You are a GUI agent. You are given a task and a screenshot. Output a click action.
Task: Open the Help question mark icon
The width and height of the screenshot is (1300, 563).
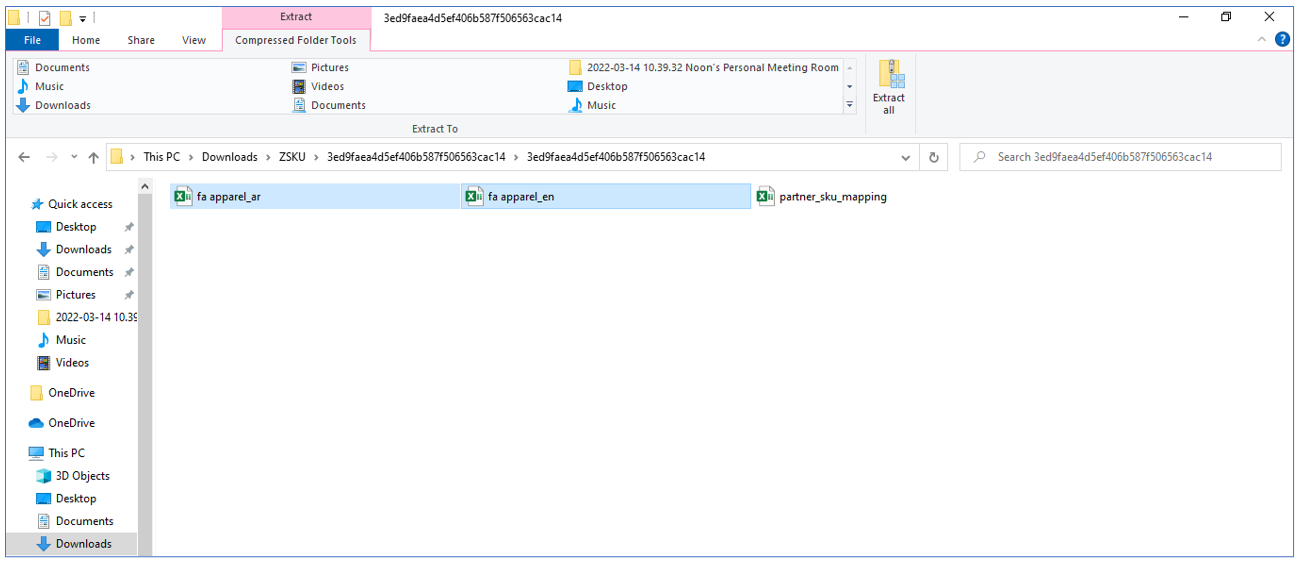click(1282, 40)
